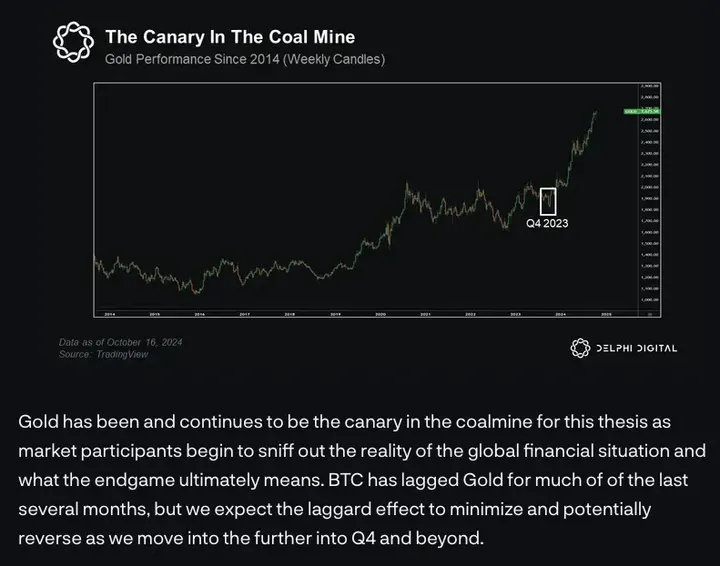Click the title 'The Canary In The Coal Mine'
This screenshot has width=720, height=566.
(230, 37)
